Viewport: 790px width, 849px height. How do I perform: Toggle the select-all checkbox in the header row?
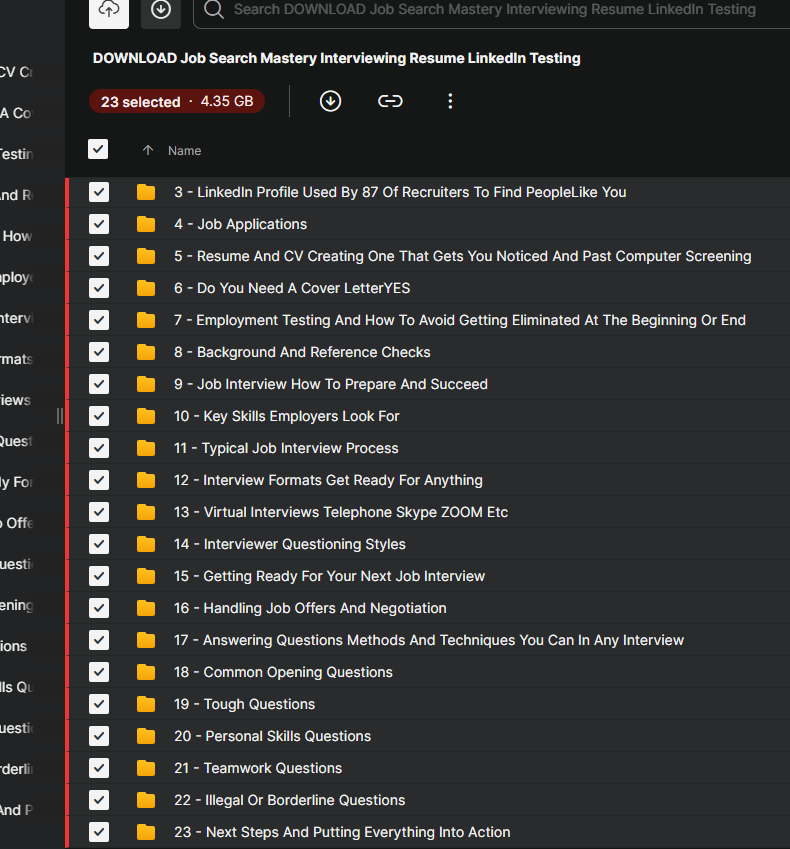tap(98, 150)
